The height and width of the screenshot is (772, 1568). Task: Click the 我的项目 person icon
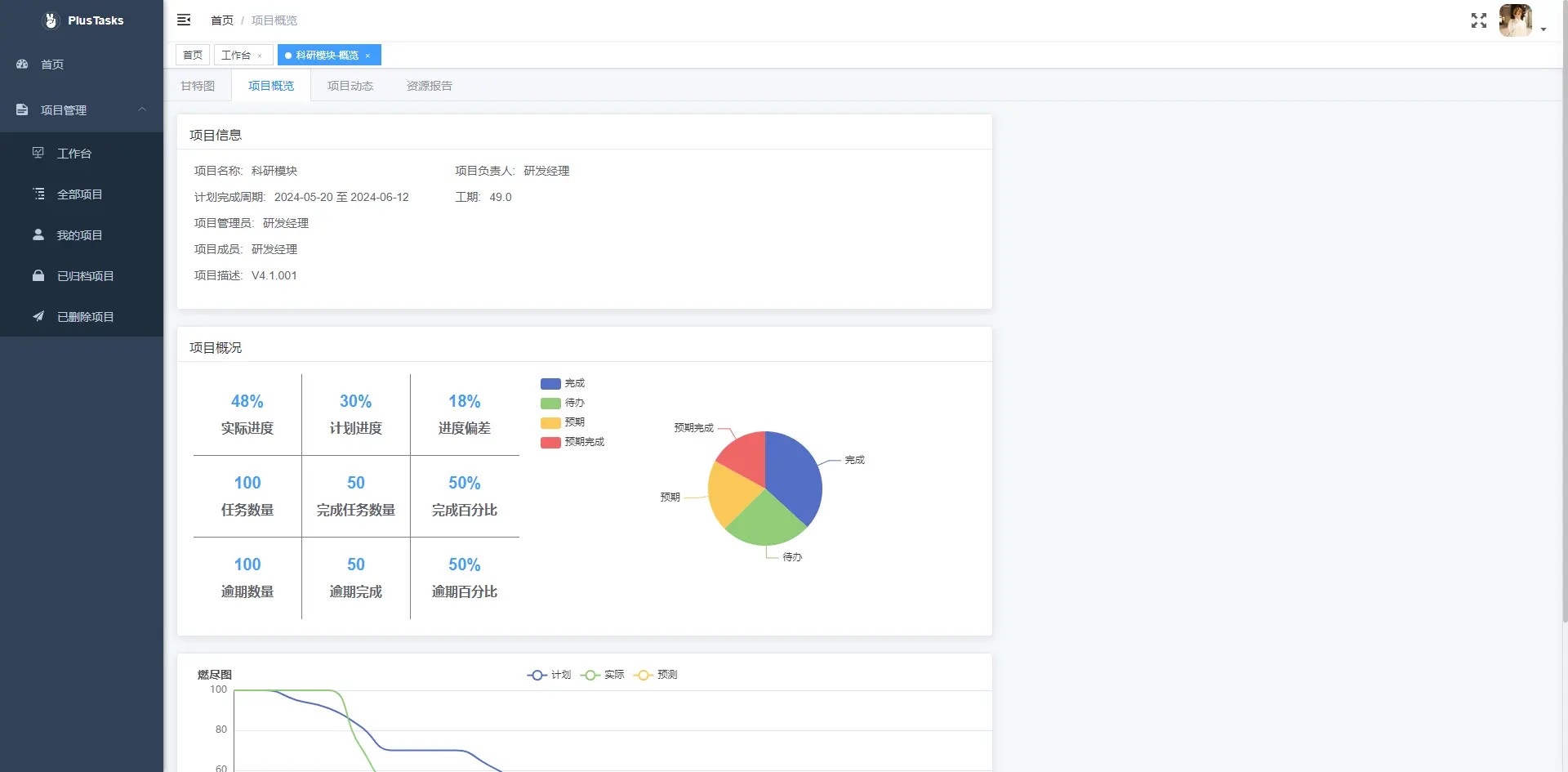pos(38,234)
